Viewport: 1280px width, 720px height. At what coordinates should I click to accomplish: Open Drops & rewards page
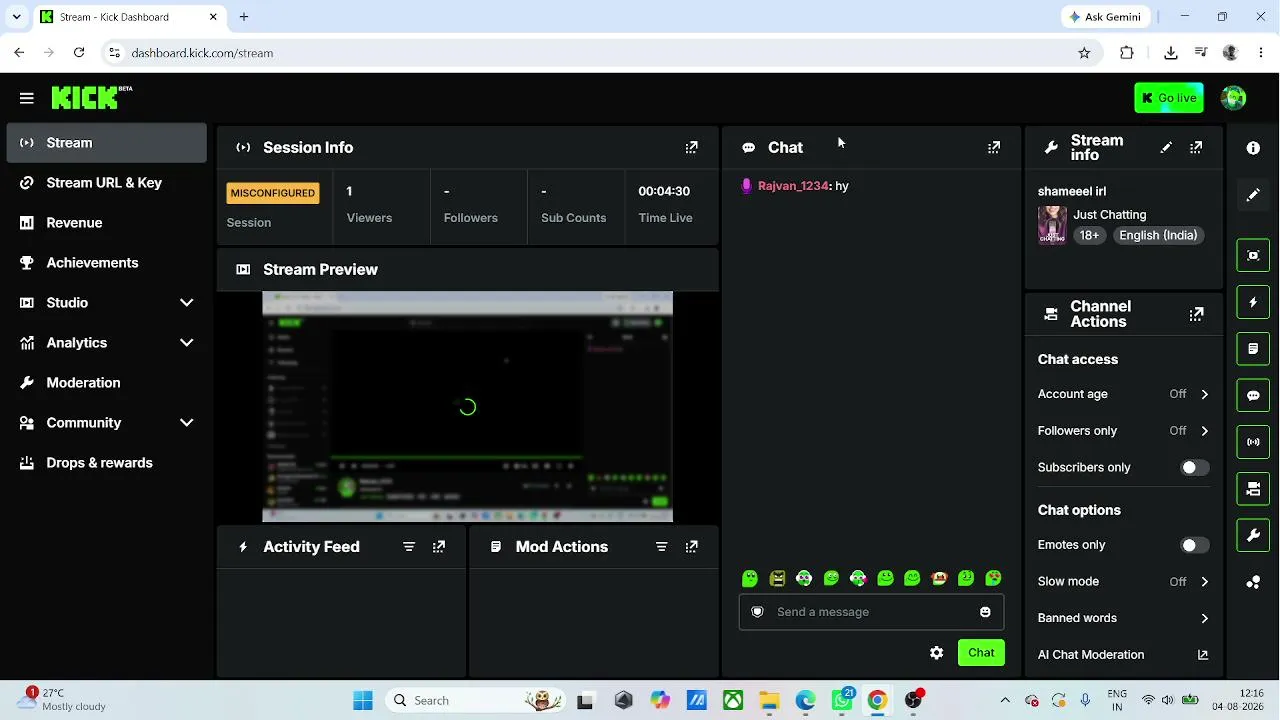pyautogui.click(x=106, y=463)
